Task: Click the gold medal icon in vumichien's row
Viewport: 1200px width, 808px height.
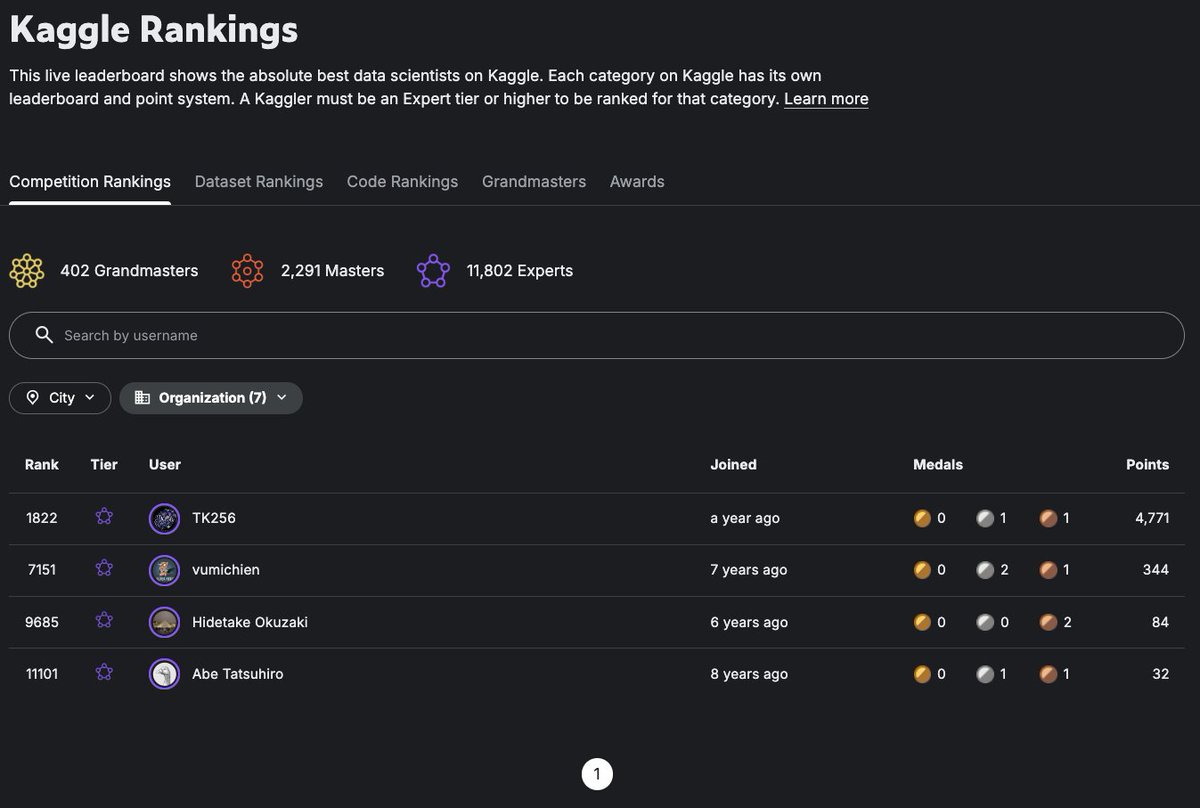Action: pos(922,570)
